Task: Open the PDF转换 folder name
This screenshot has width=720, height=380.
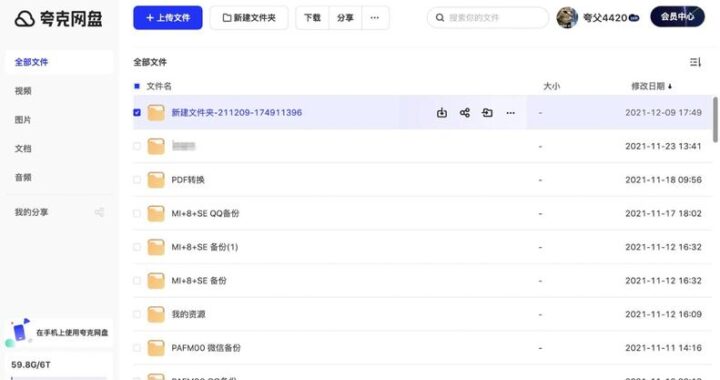Action: [188, 180]
